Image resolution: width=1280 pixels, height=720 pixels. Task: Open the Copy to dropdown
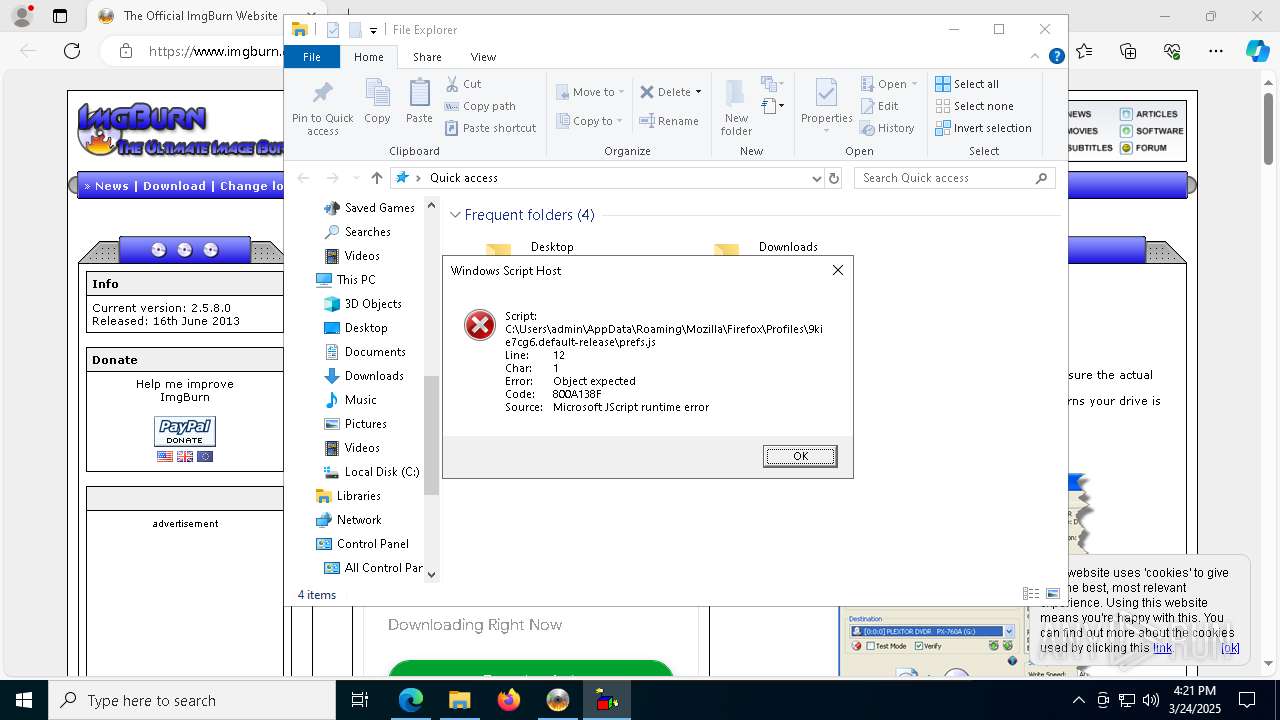(590, 121)
